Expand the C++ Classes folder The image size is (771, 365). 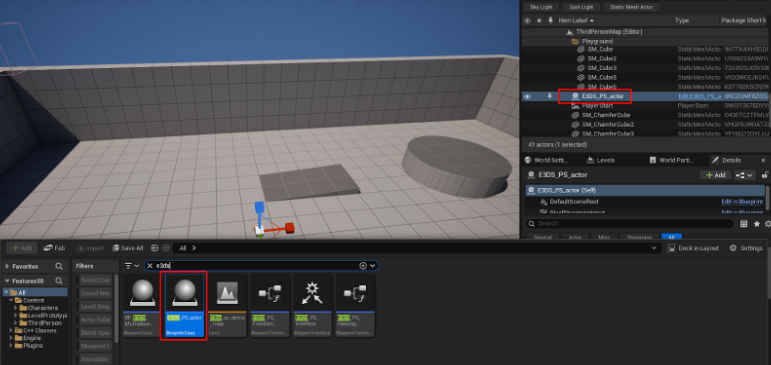click(x=11, y=331)
